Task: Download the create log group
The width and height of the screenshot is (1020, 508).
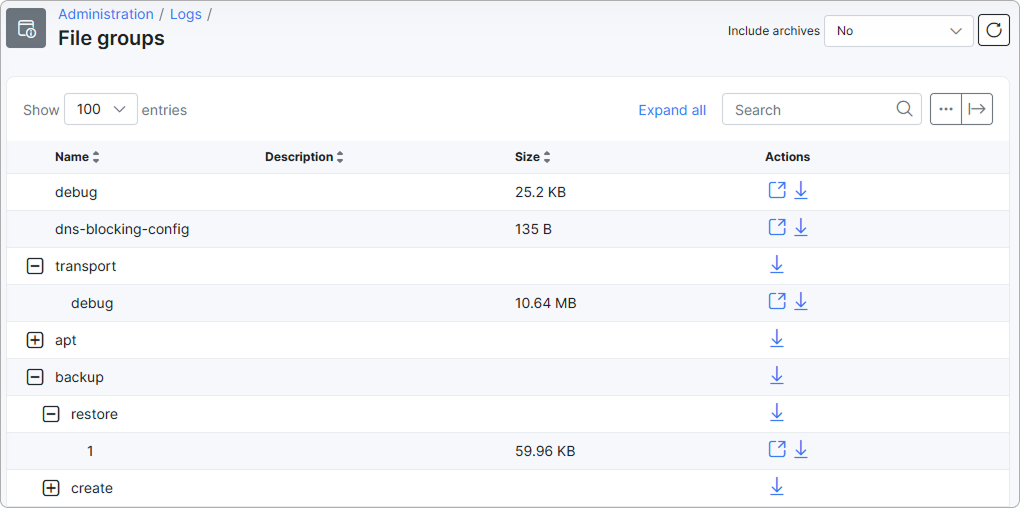Action: (777, 487)
